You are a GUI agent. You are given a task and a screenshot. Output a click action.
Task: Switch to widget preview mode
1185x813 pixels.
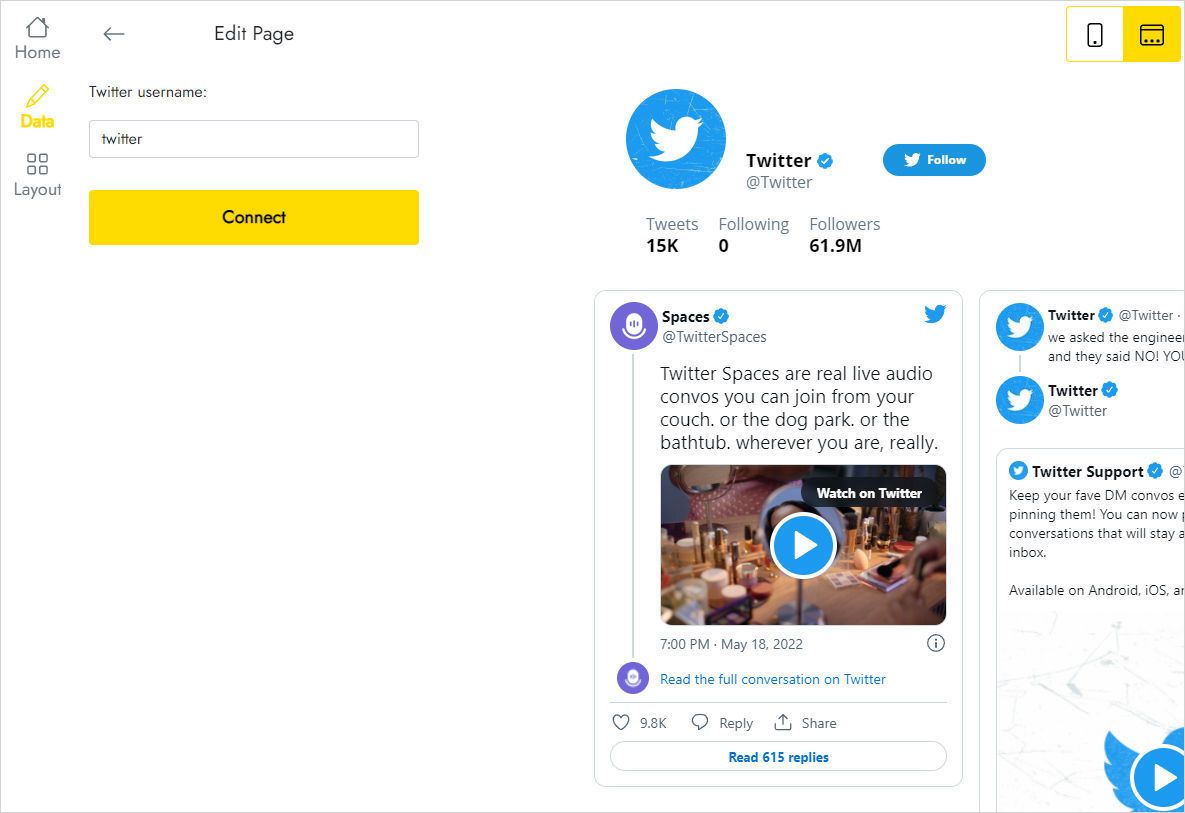point(1152,33)
